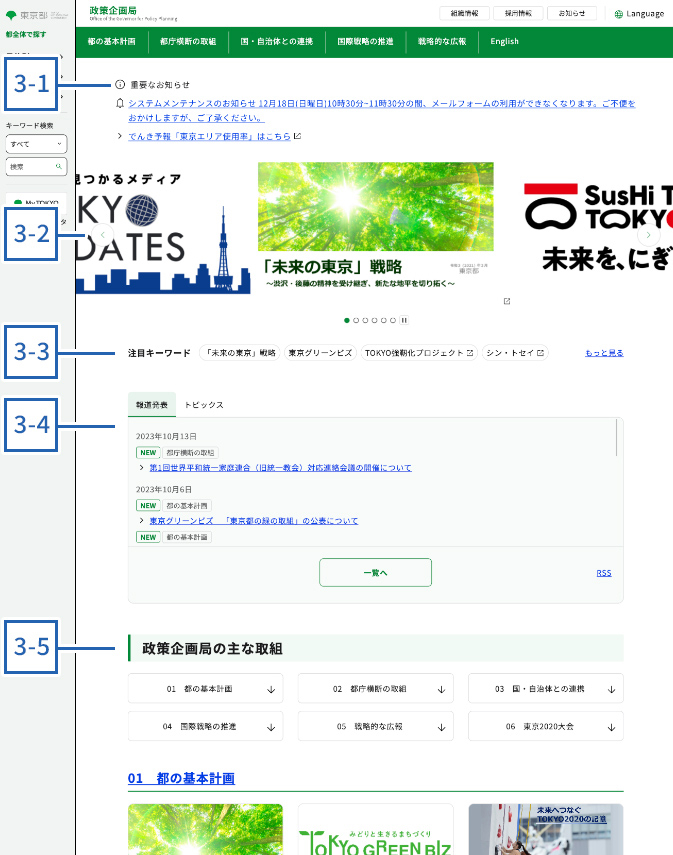Click the 政策企画局 site title

[x=113, y=10]
